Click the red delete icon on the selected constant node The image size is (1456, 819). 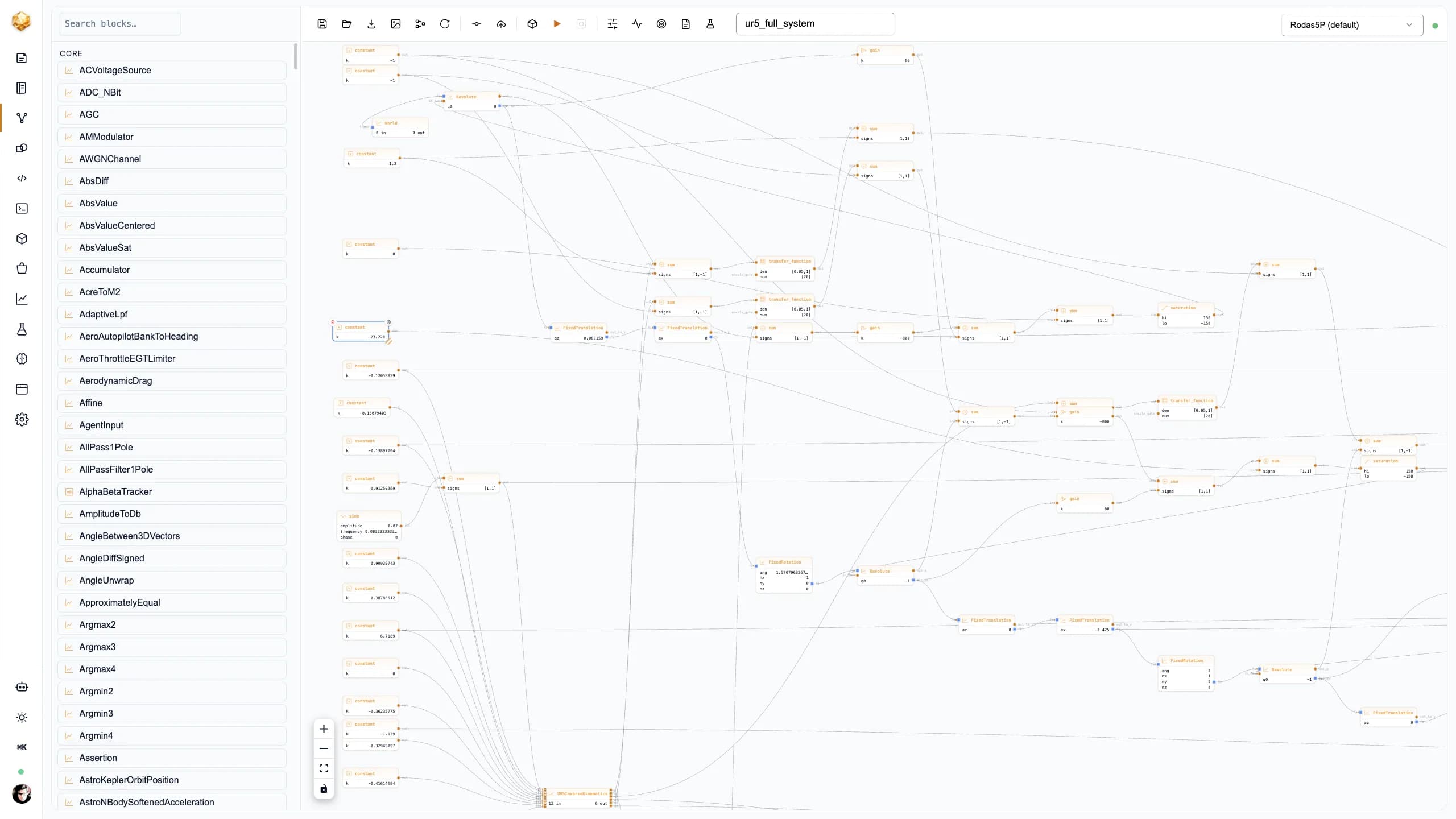(x=333, y=322)
